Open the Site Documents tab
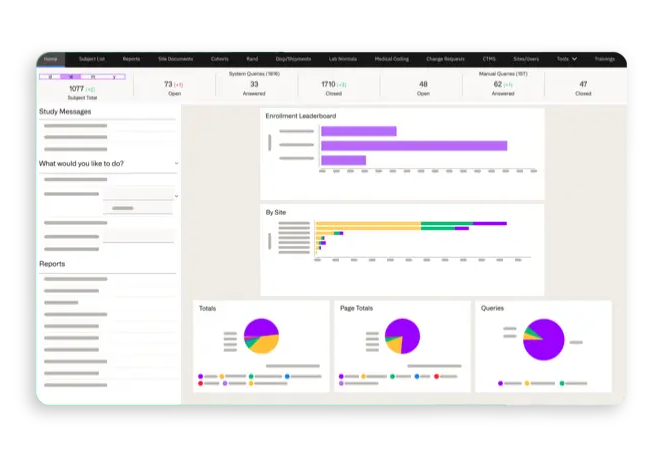 [175, 59]
